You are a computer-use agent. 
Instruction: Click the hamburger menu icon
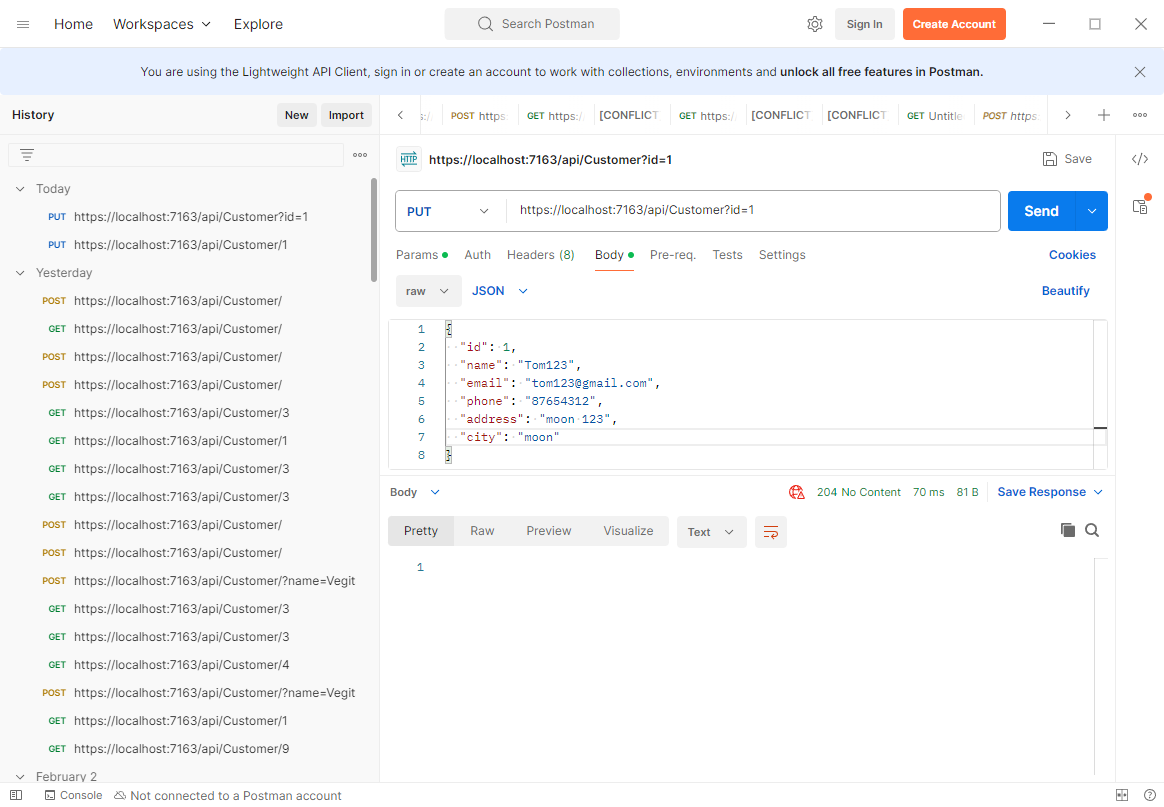(x=23, y=24)
